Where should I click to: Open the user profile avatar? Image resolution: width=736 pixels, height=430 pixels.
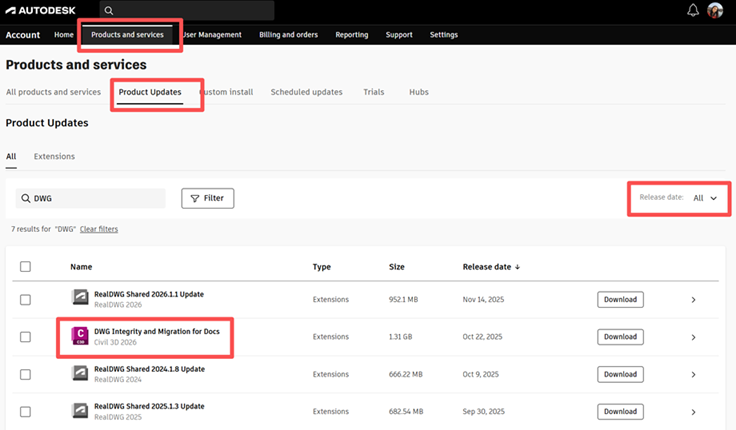tap(715, 10)
